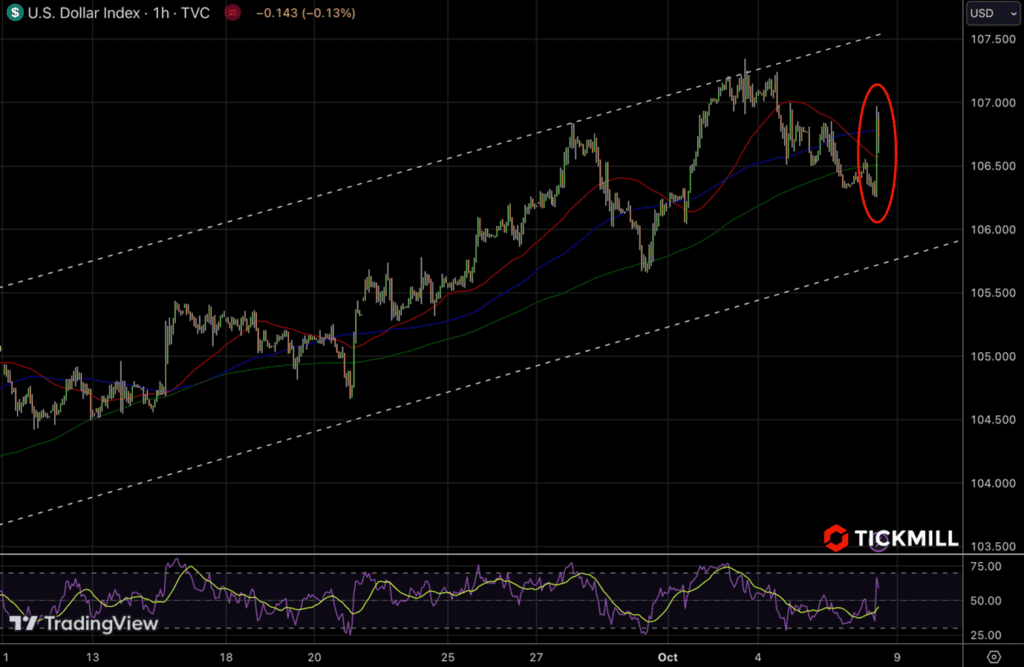Click the TradingView logo
Image resolution: width=1024 pixels, height=667 pixels.
click(84, 624)
